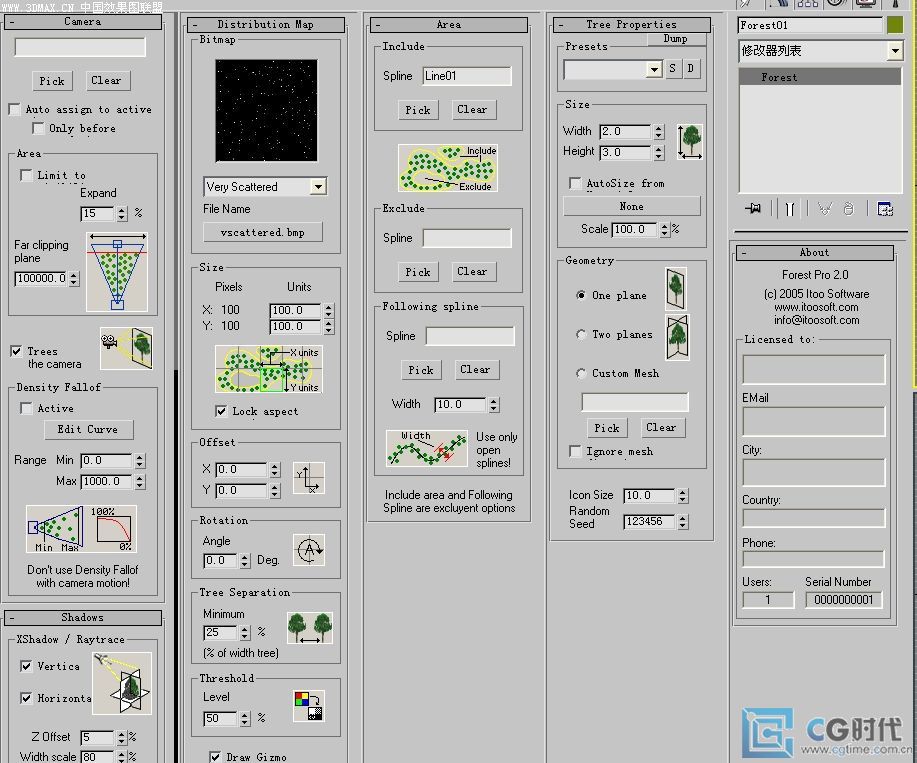
Task: Click the tree width/height size illustration icon
Action: (x=690, y=141)
